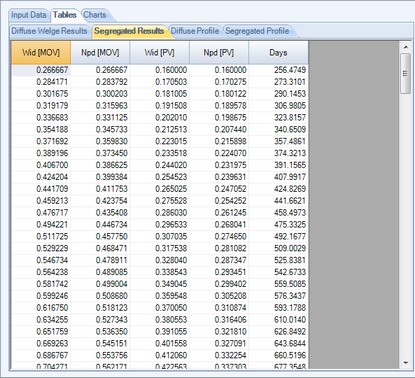Screen dimensions: 415x378
Task: Open the Segregated Profile tab
Action: click(x=257, y=31)
